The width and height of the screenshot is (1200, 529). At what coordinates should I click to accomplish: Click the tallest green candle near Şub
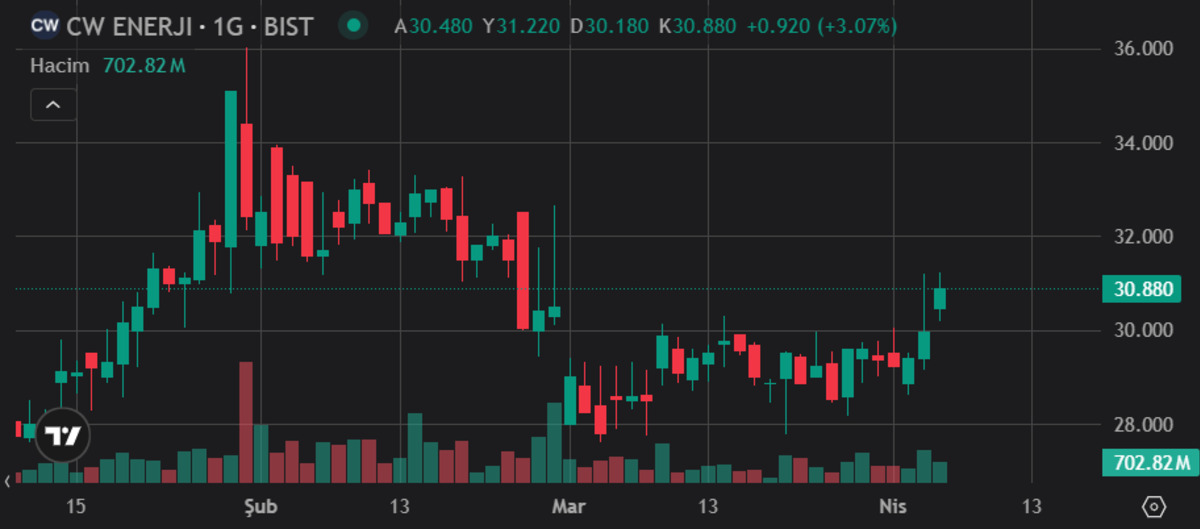click(x=231, y=168)
